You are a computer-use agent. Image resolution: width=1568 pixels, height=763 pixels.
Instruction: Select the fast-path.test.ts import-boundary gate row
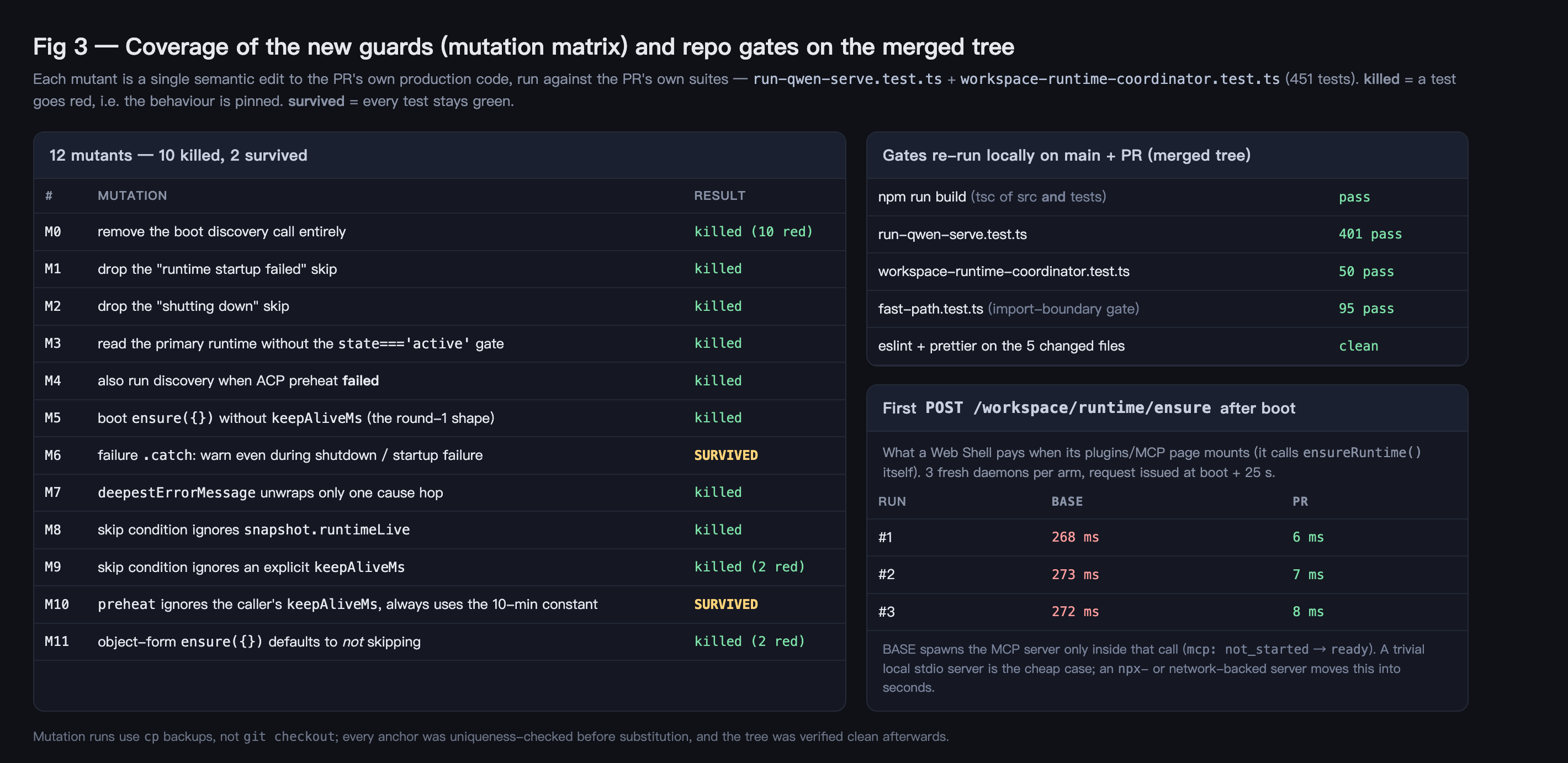click(x=1167, y=309)
